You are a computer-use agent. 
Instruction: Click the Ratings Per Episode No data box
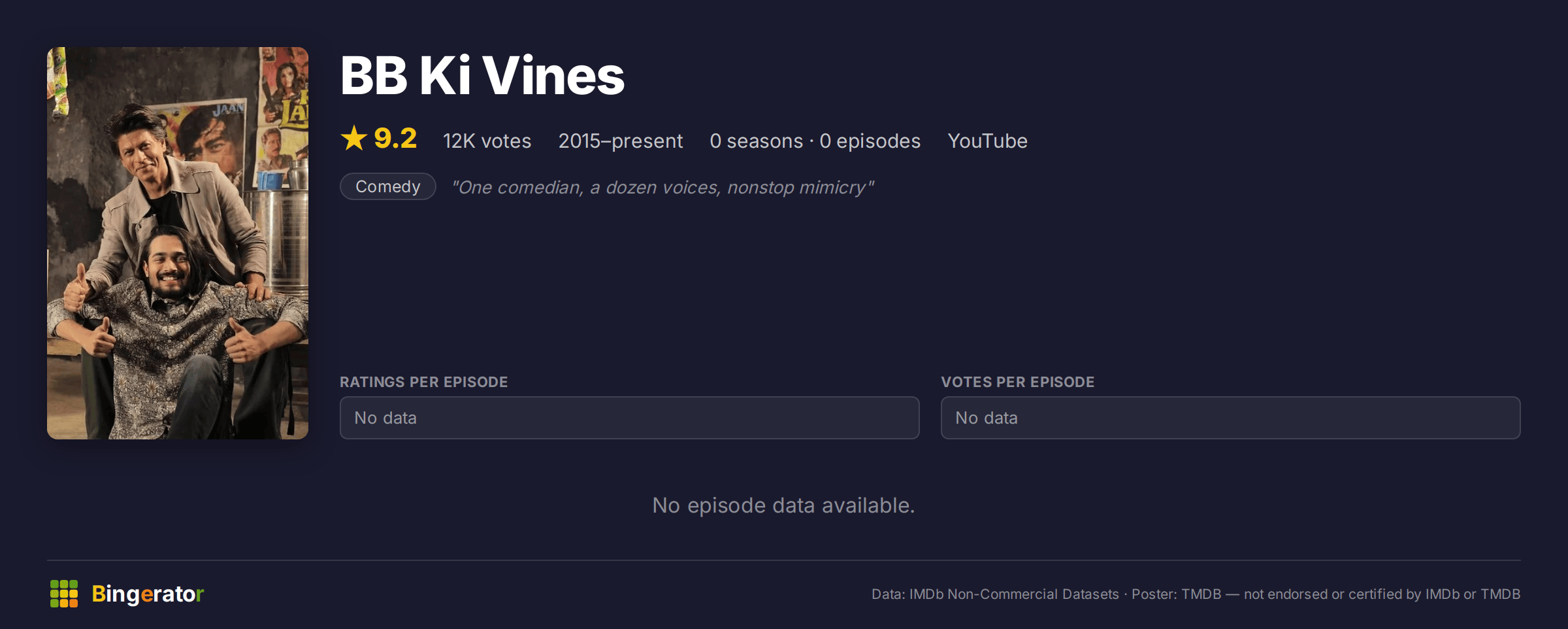[630, 418]
